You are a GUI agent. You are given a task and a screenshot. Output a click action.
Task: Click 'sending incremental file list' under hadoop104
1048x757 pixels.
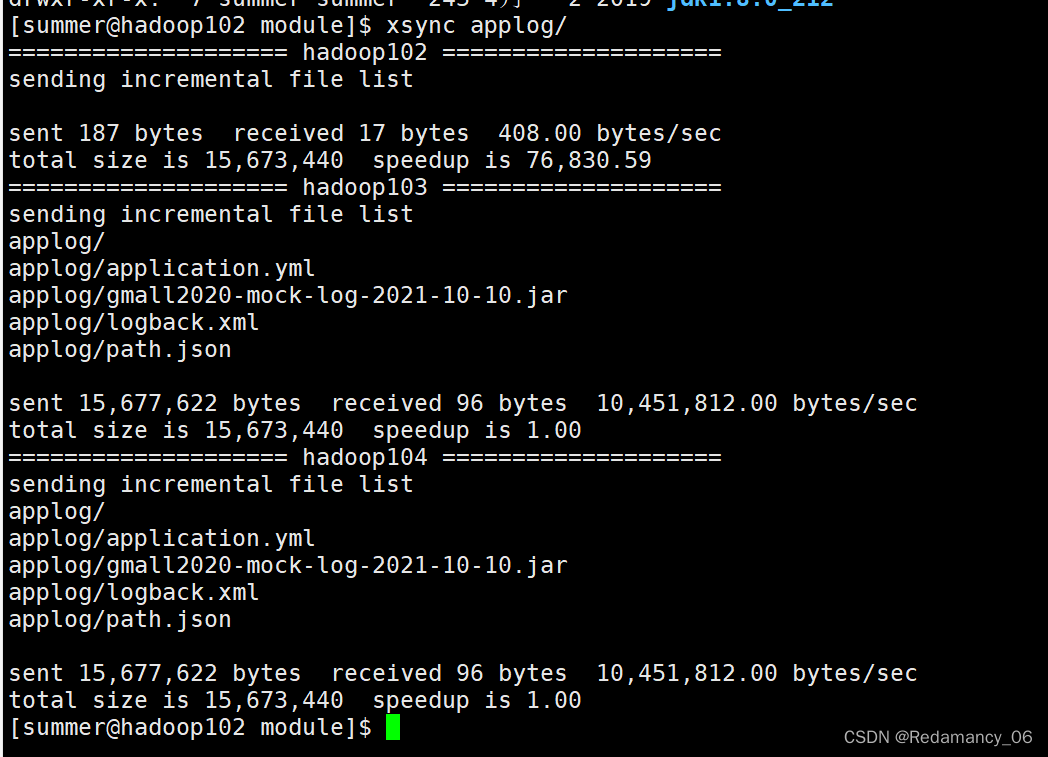211,484
